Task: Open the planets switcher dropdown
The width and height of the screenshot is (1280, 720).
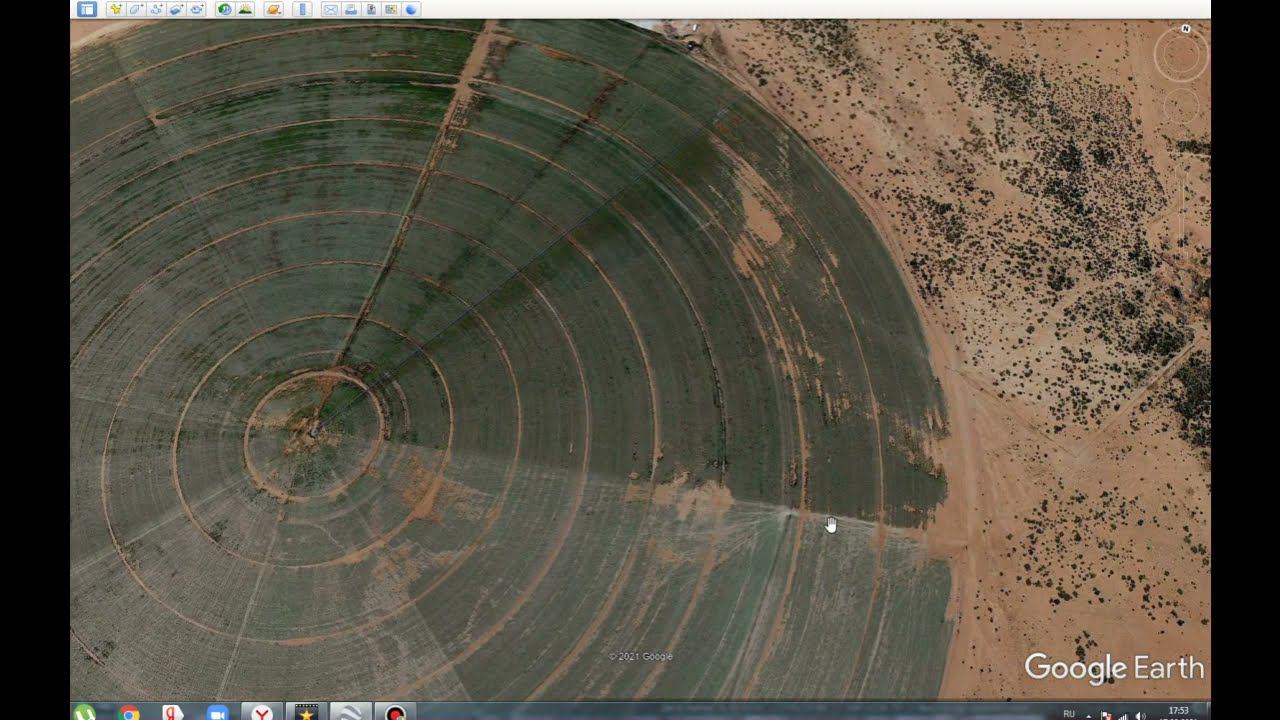Action: click(x=273, y=9)
